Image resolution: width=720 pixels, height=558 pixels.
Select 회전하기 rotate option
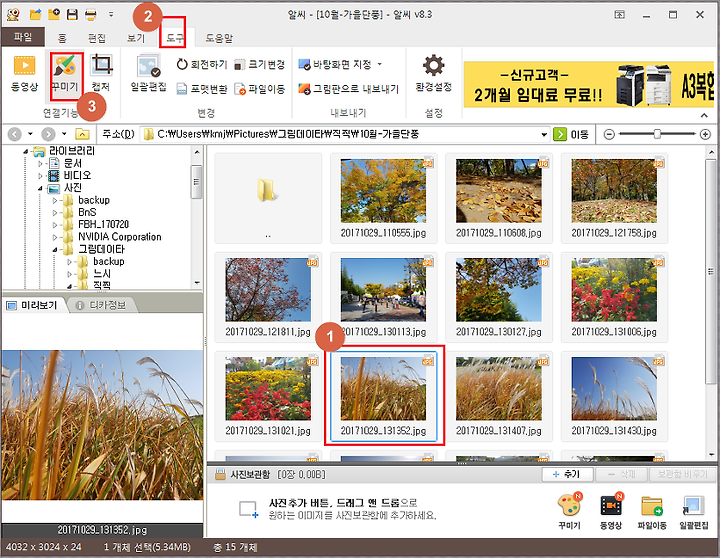click(202, 64)
